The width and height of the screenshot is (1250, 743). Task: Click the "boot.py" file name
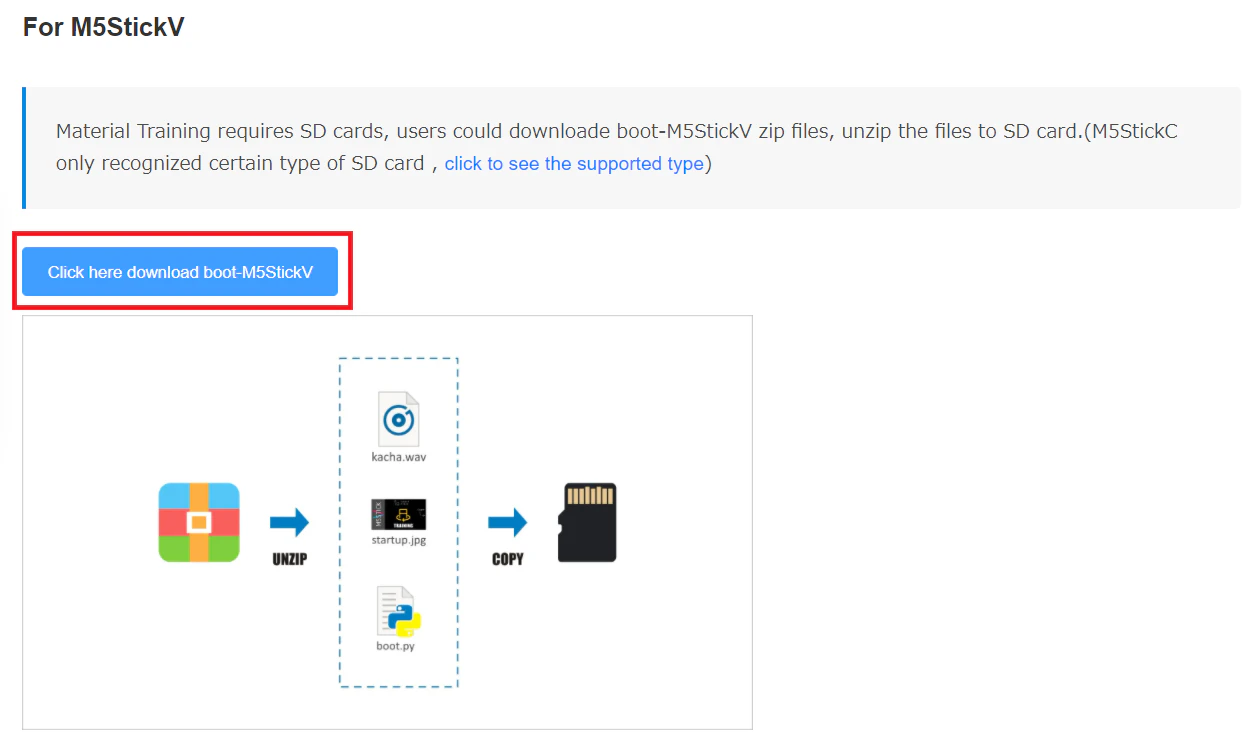click(395, 646)
